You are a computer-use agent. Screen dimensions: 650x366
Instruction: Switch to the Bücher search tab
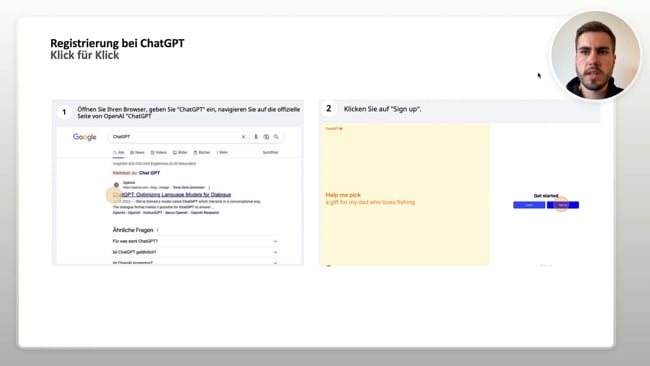tap(202, 153)
